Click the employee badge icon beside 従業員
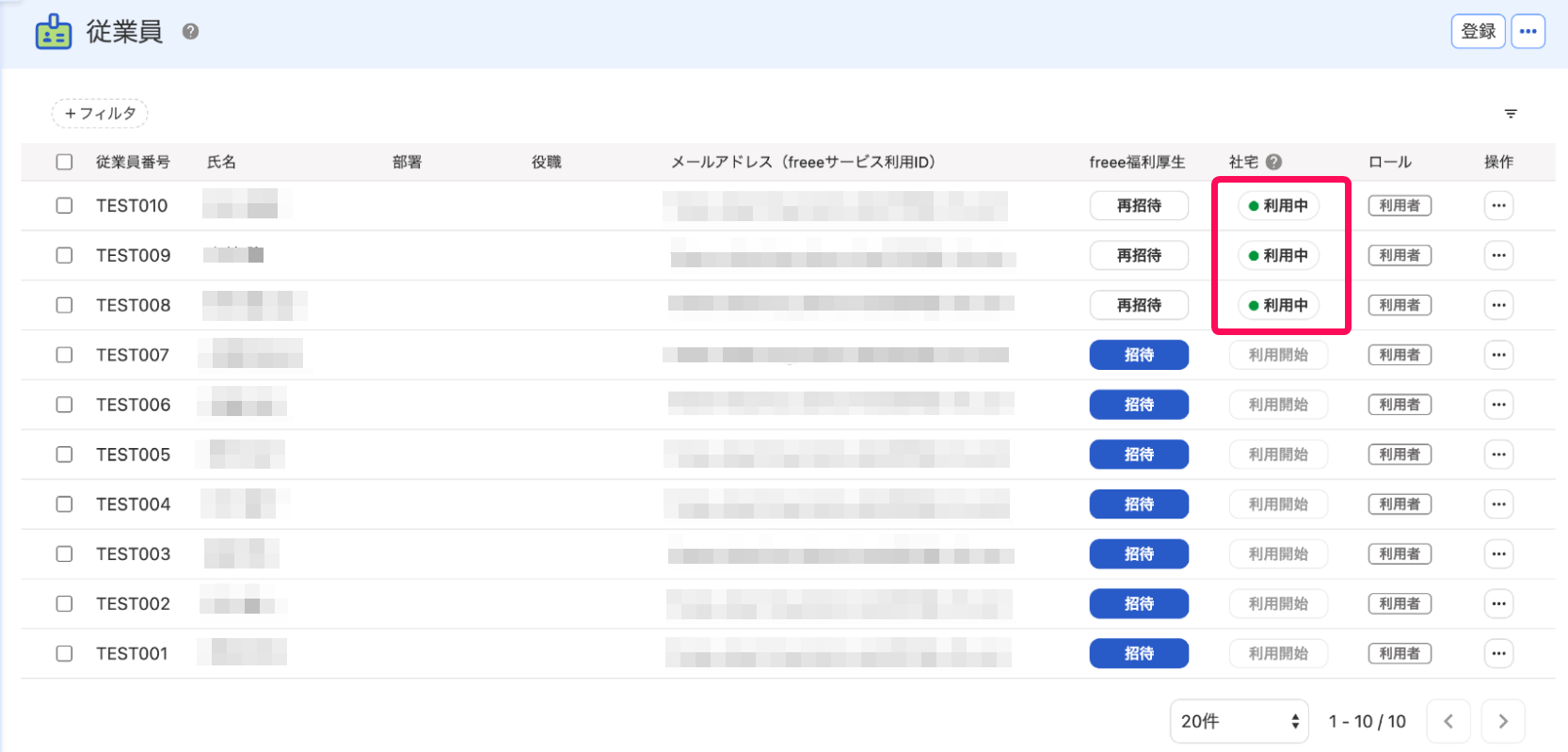 click(x=54, y=32)
